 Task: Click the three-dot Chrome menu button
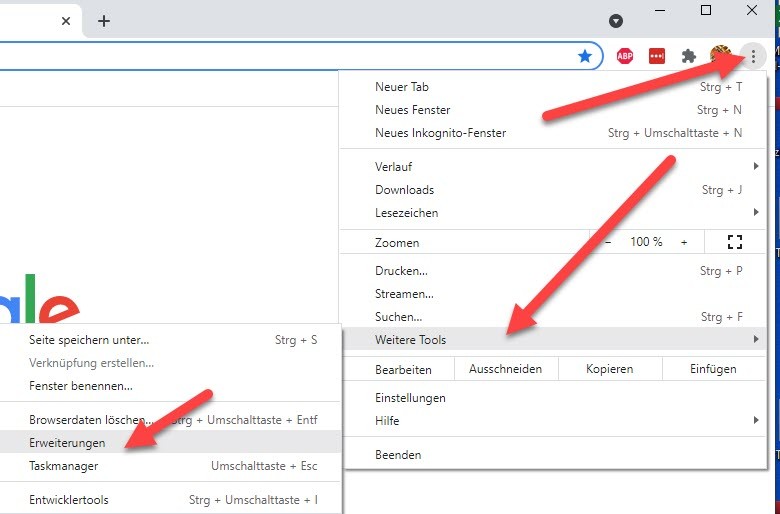[x=753, y=56]
